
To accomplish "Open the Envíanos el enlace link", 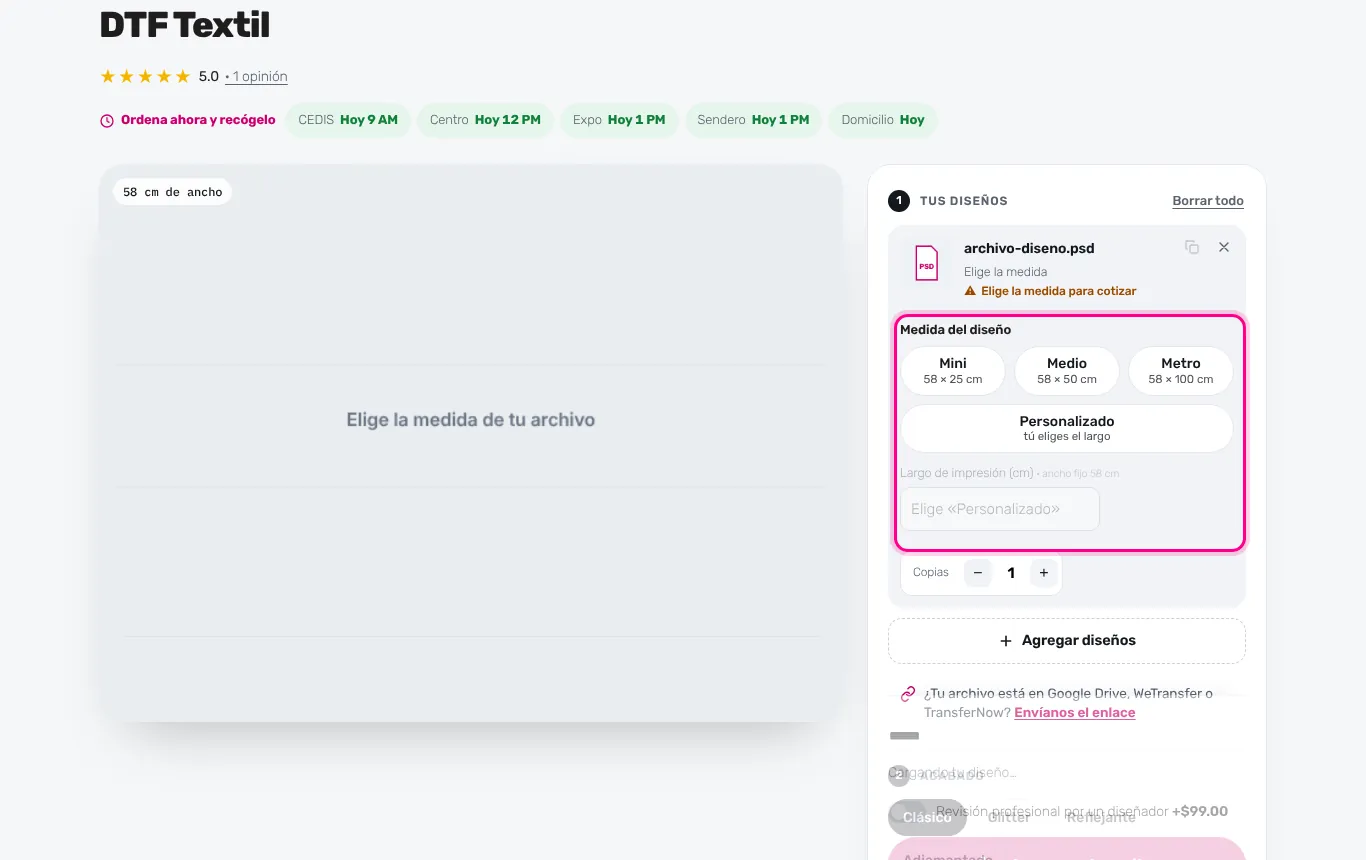I will coord(1075,713).
